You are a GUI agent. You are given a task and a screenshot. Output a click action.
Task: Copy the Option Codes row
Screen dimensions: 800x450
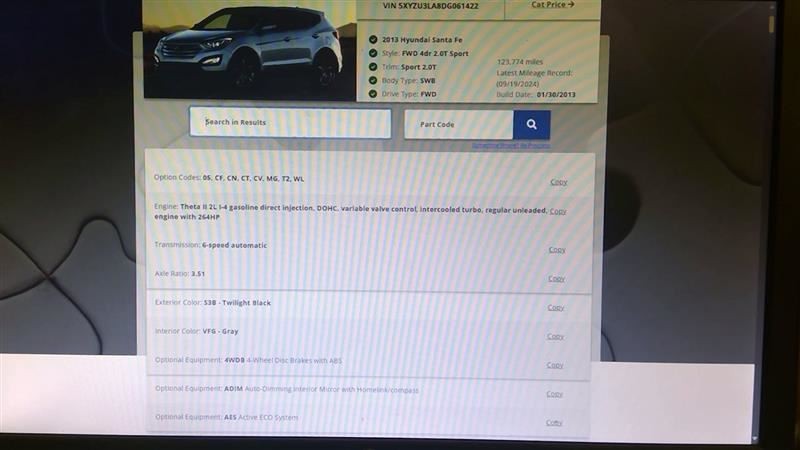click(x=559, y=182)
